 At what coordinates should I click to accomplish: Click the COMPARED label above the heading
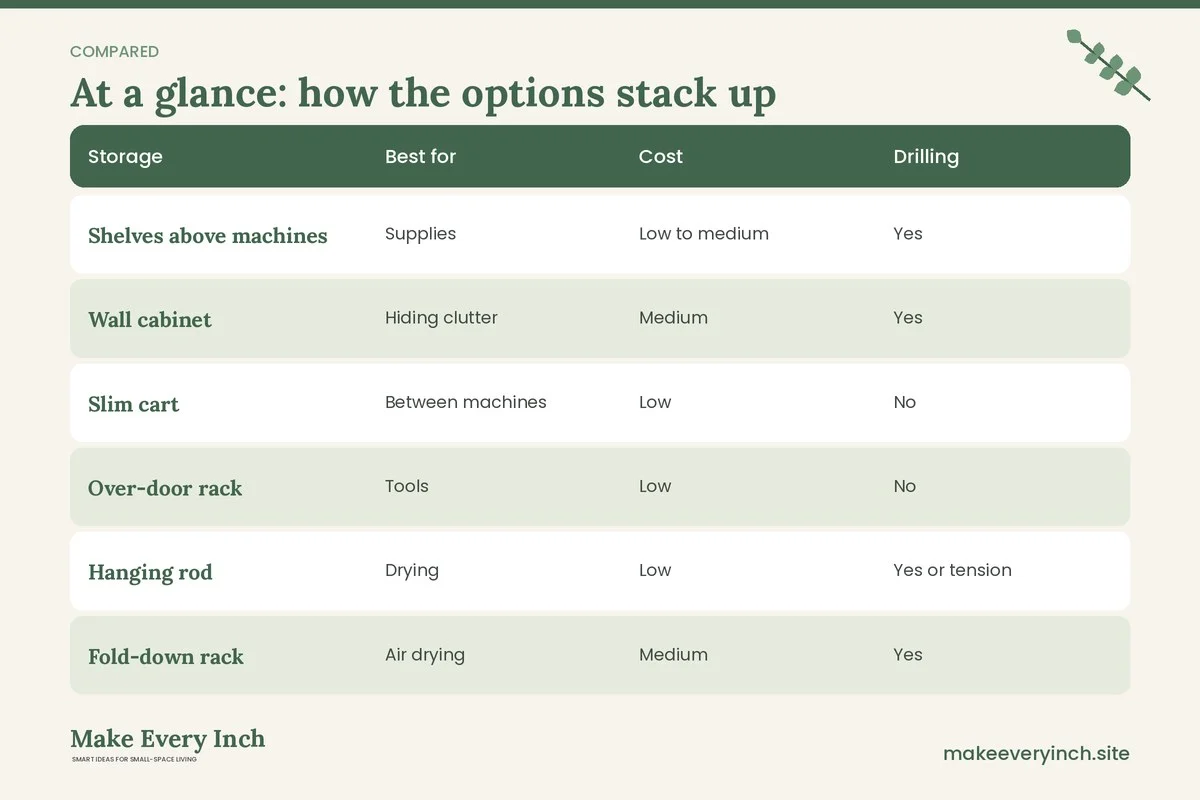114,52
